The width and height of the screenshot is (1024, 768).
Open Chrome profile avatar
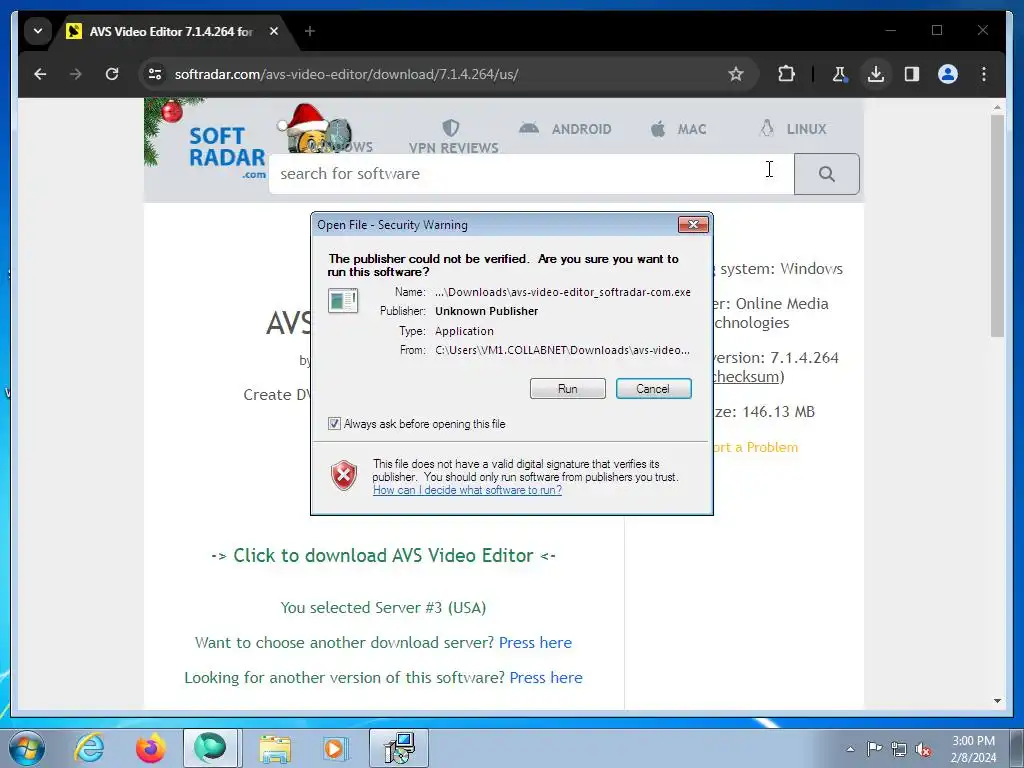(x=948, y=74)
